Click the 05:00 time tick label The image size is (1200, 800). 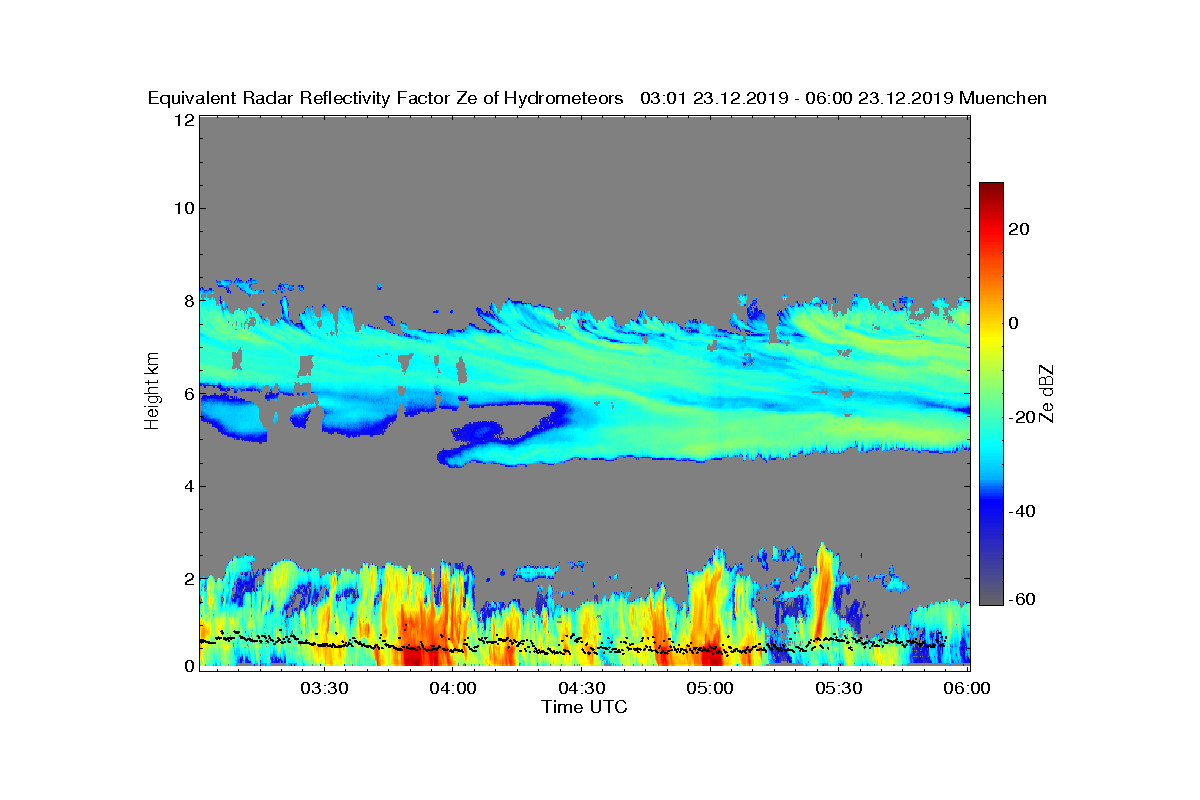tap(711, 688)
